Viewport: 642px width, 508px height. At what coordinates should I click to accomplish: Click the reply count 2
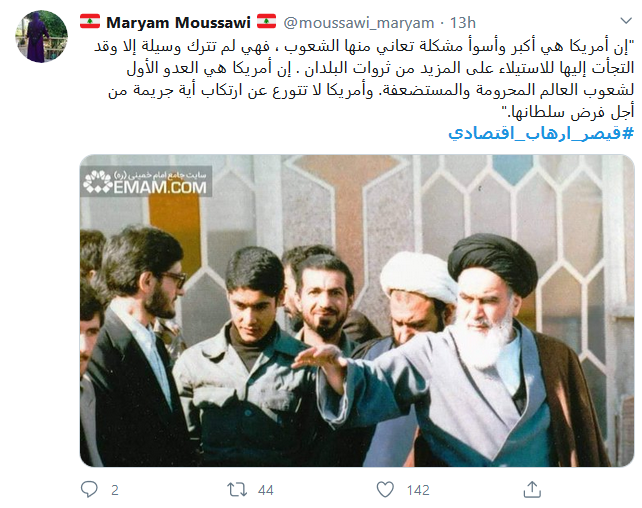click(x=115, y=490)
